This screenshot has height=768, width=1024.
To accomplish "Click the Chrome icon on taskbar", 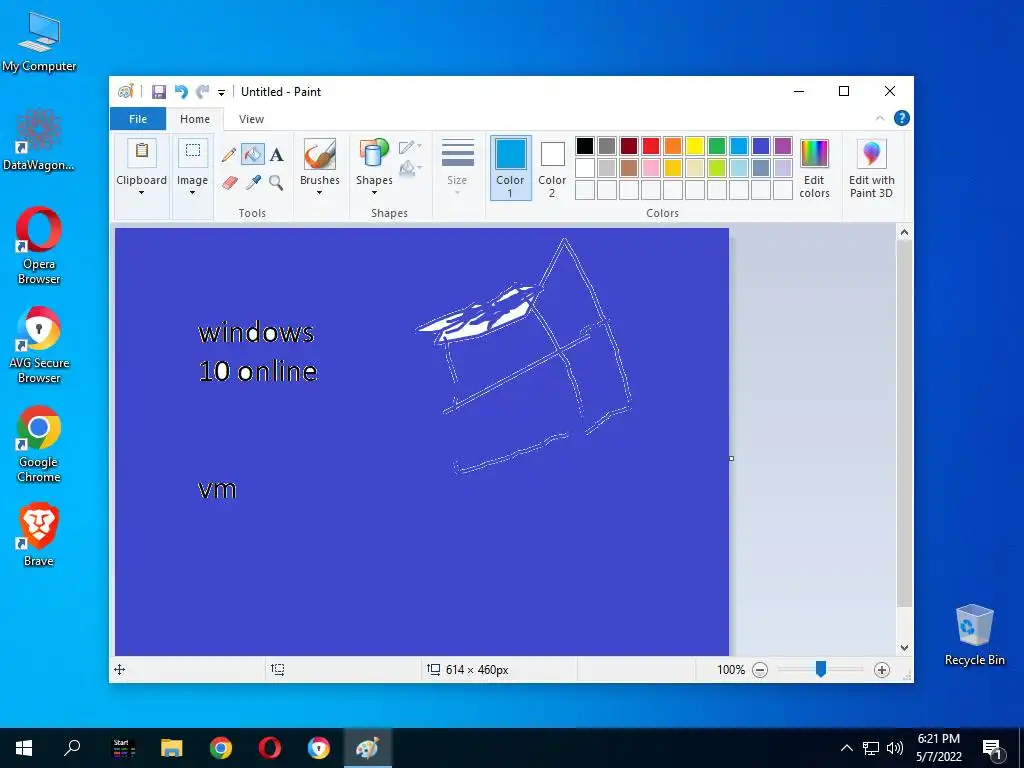I will 221,748.
